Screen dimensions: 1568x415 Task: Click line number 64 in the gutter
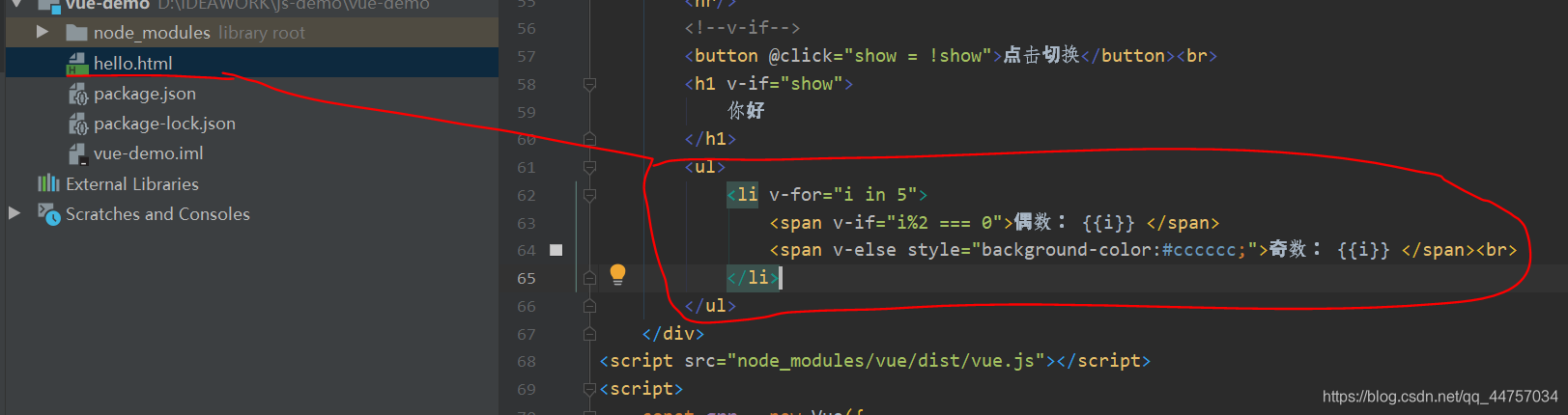527,251
